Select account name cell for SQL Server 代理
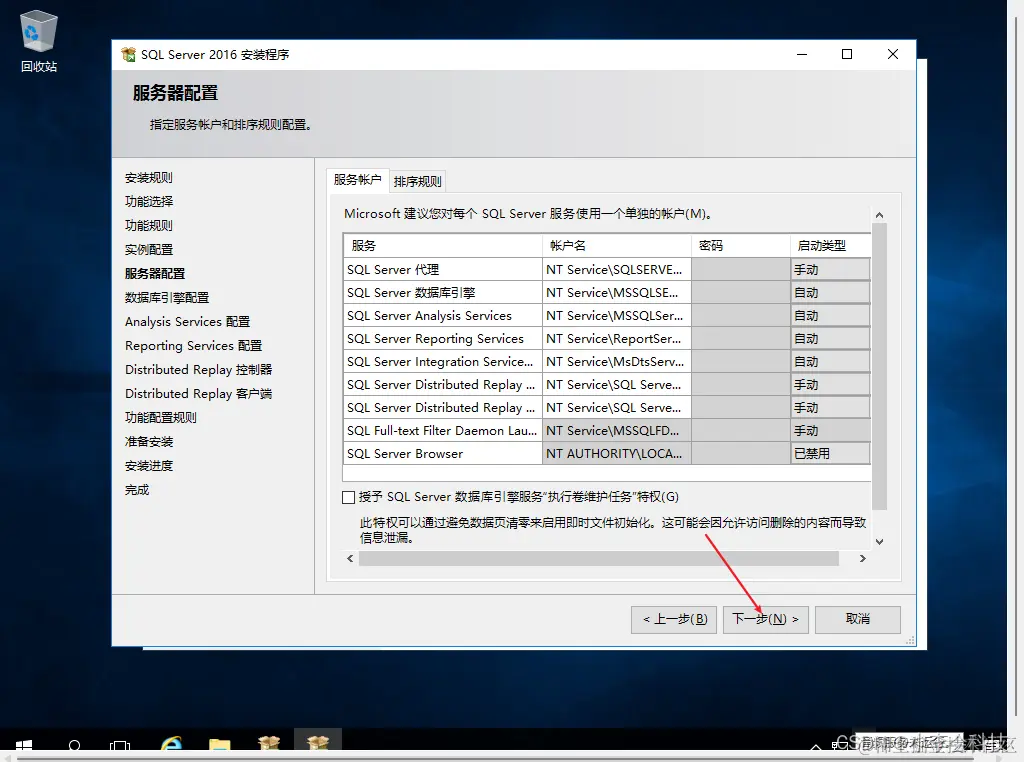 coord(616,270)
